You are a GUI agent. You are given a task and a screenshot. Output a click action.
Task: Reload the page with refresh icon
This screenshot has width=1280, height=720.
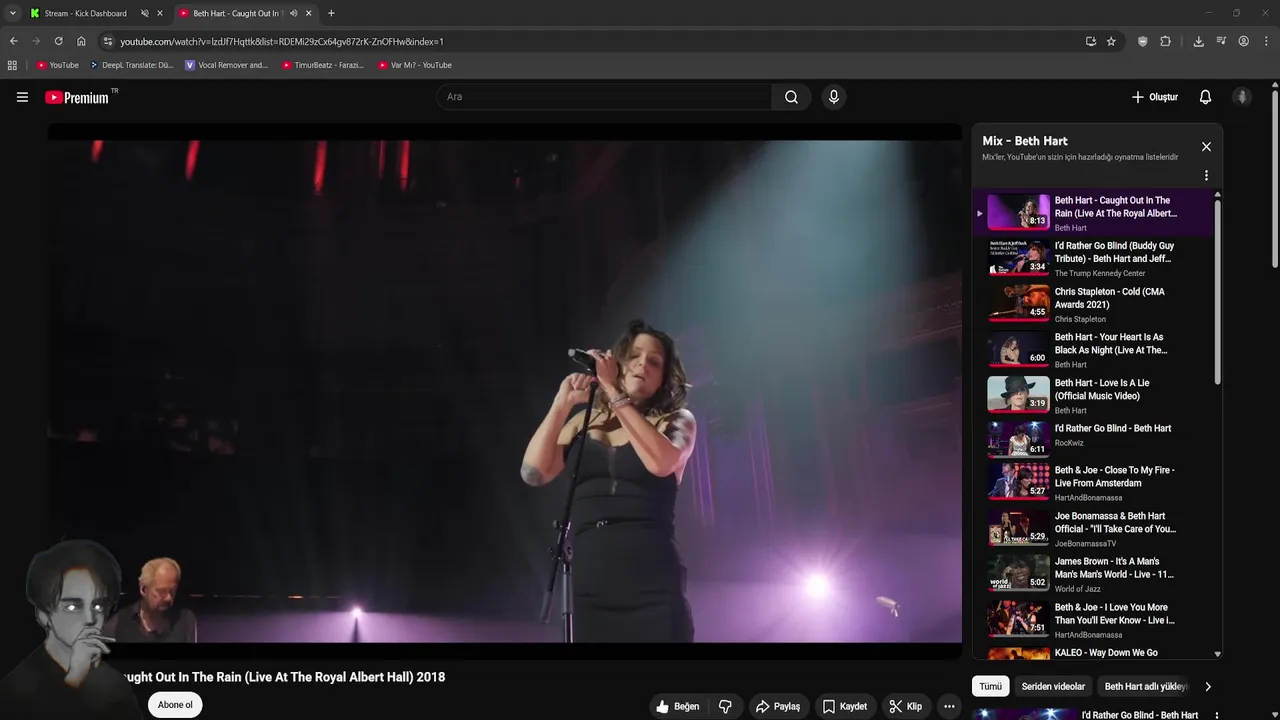coord(58,41)
